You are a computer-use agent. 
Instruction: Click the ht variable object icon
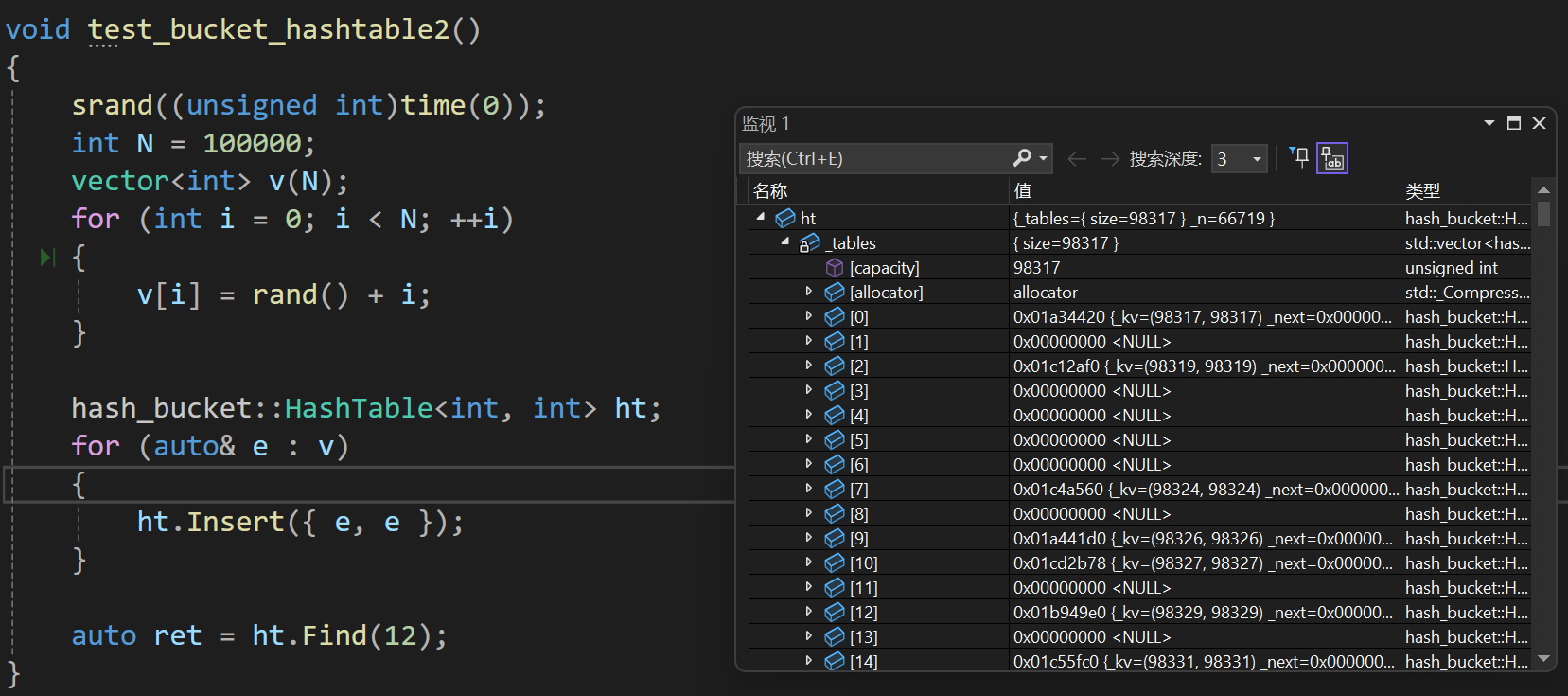pos(785,219)
